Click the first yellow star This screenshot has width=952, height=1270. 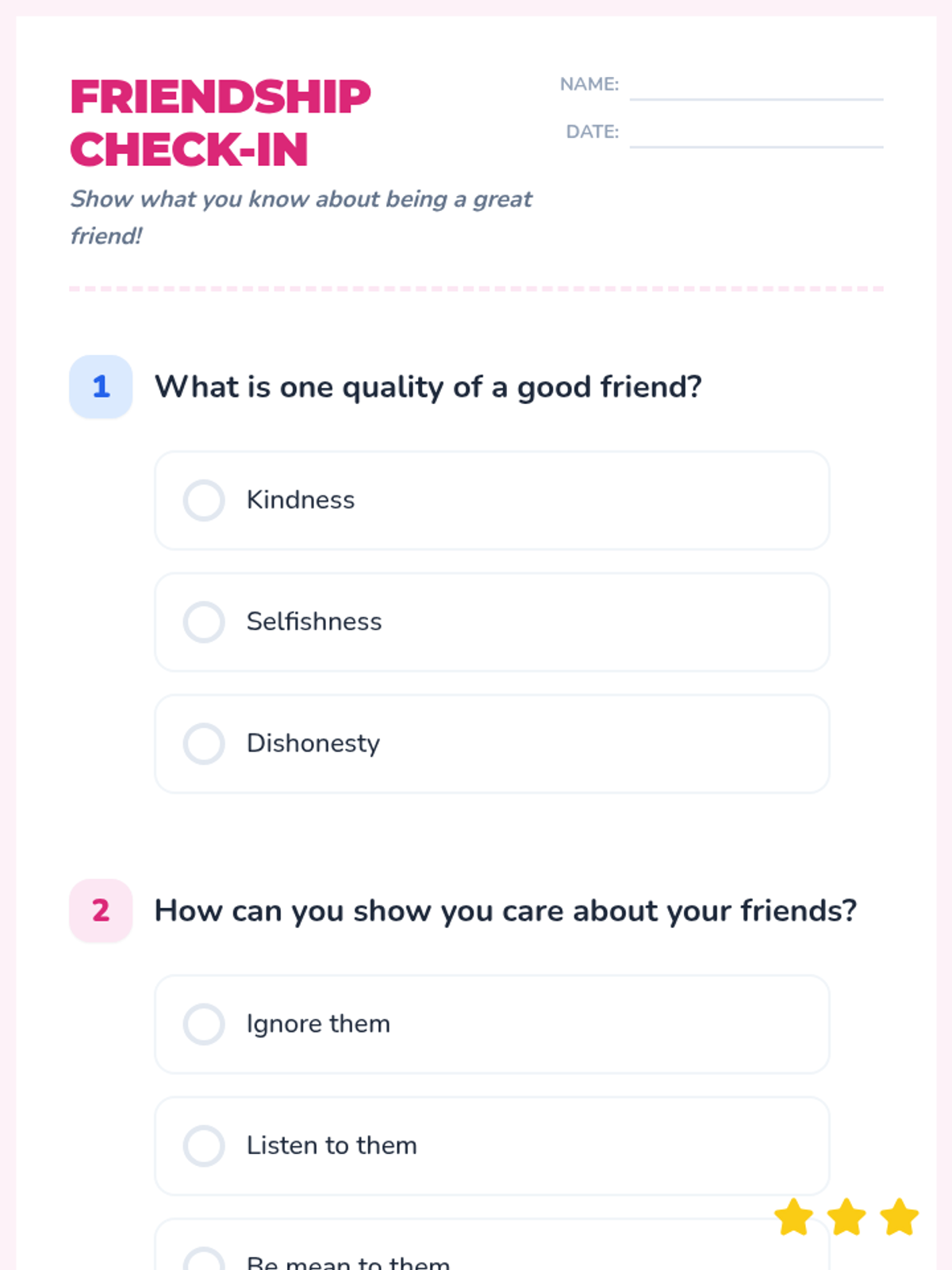click(x=794, y=1217)
